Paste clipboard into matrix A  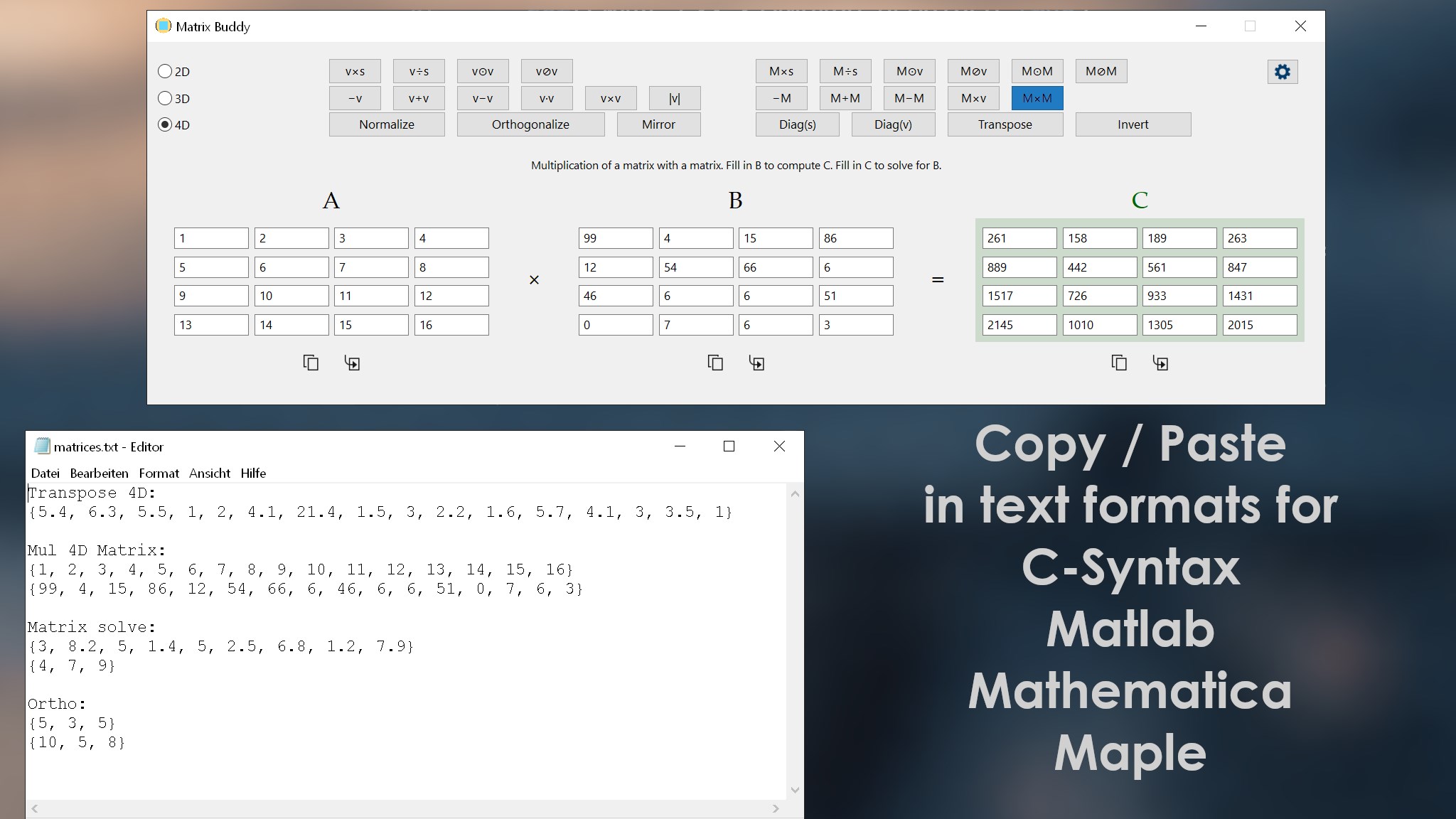352,363
